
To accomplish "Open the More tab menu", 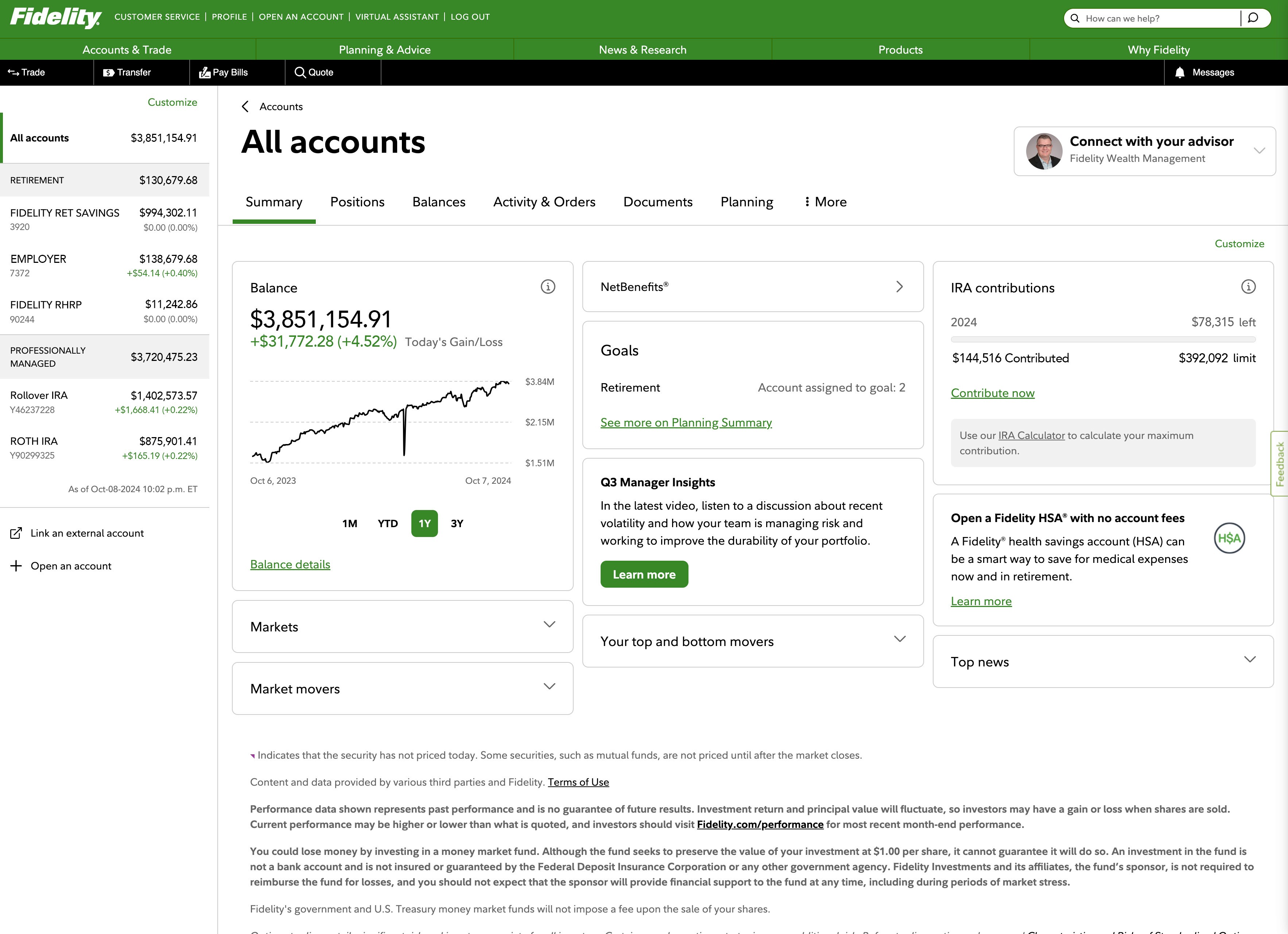I will (825, 202).
